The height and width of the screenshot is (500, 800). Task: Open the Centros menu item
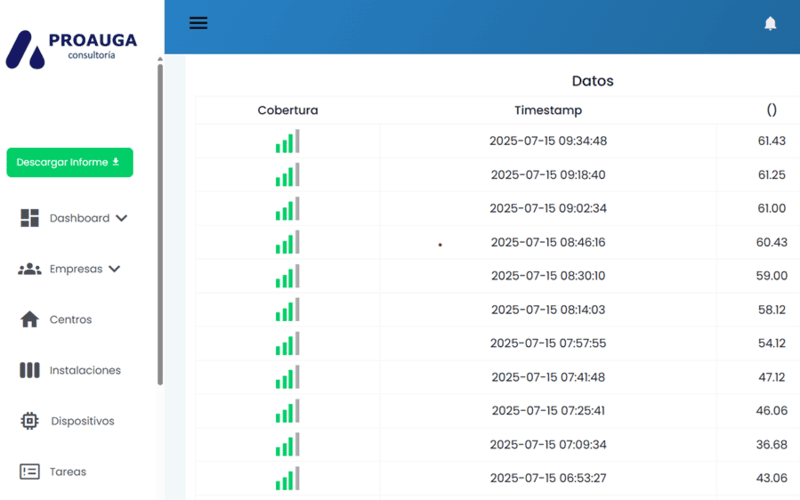pyautogui.click(x=70, y=320)
